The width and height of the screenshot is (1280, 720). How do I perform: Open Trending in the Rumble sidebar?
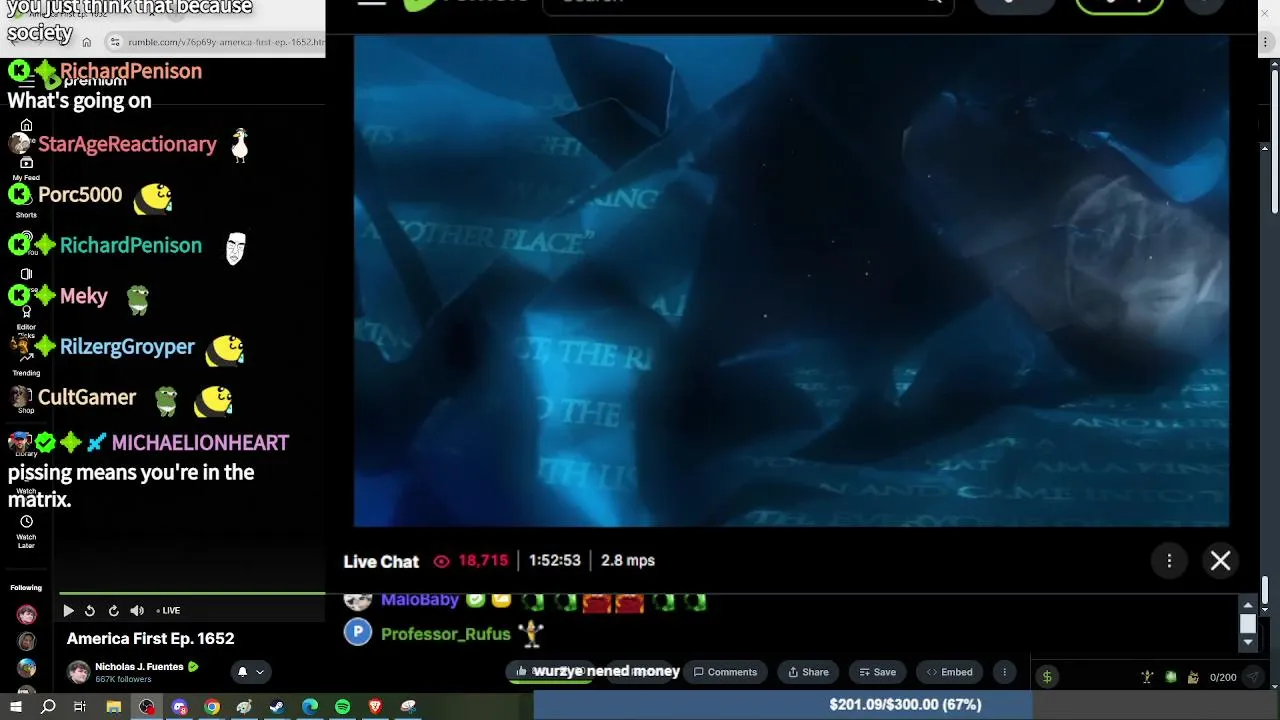(26, 364)
